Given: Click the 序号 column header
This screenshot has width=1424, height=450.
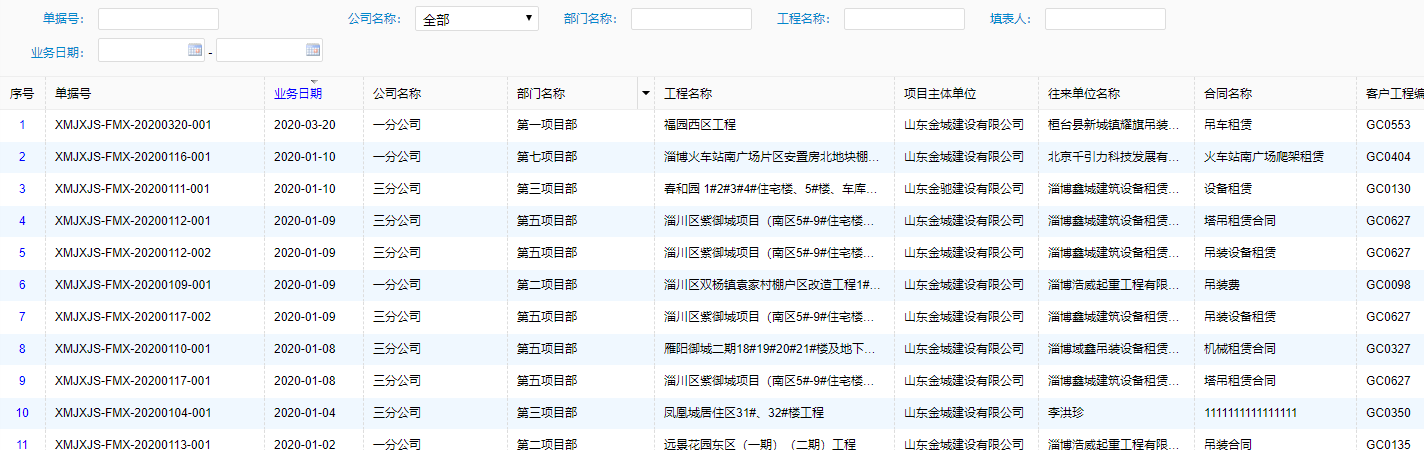Looking at the screenshot, I should coord(22,93).
